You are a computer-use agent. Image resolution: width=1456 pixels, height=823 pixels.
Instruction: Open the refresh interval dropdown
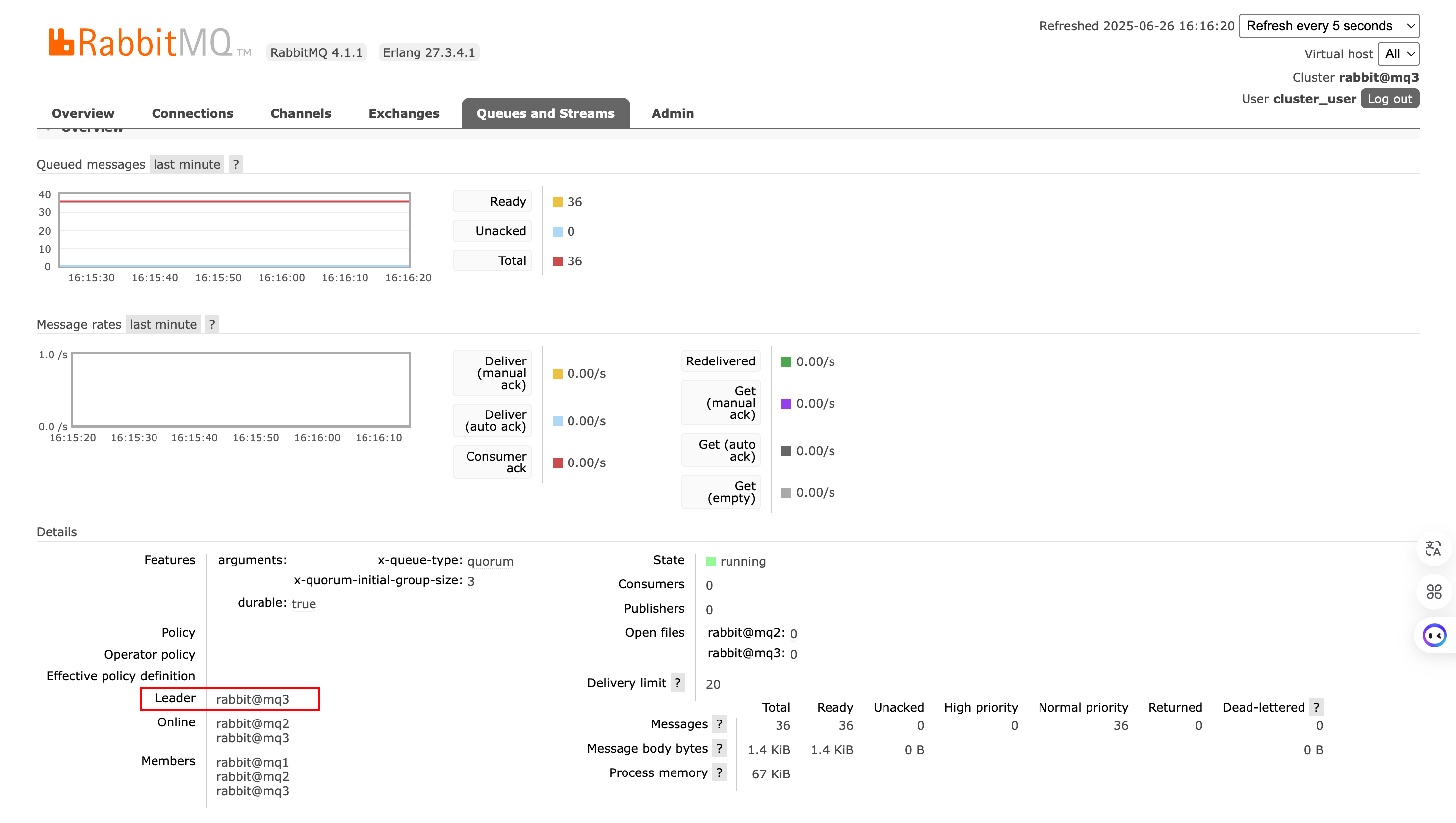[x=1329, y=26]
